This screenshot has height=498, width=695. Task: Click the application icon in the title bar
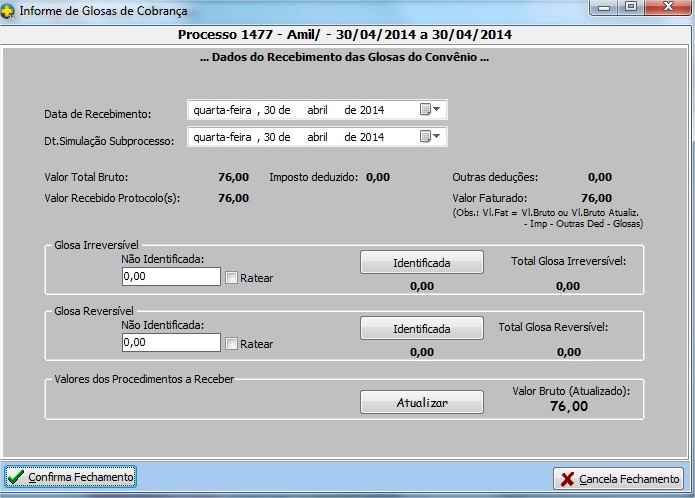pyautogui.click(x=10, y=11)
